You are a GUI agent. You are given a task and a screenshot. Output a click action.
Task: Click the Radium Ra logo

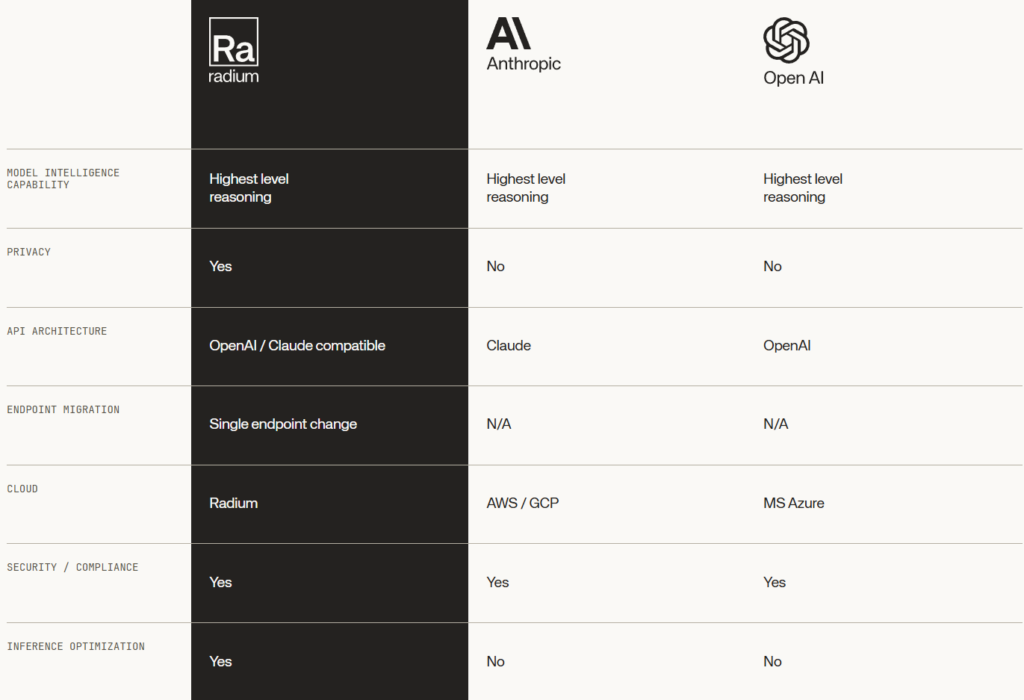coord(234,42)
